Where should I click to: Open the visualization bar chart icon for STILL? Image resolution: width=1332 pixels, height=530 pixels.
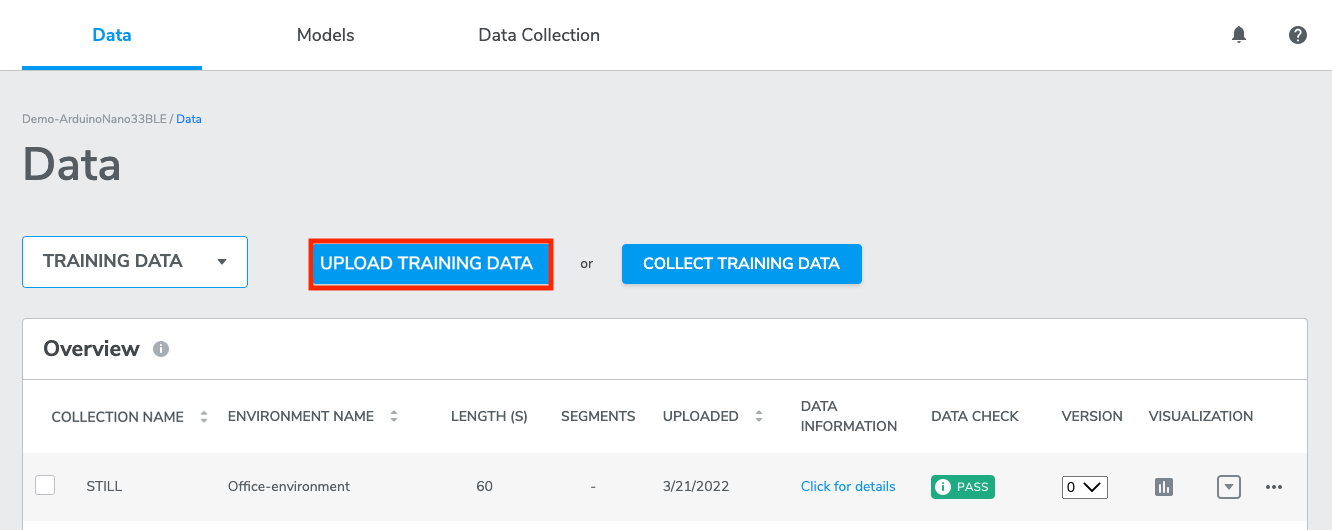click(x=1163, y=487)
